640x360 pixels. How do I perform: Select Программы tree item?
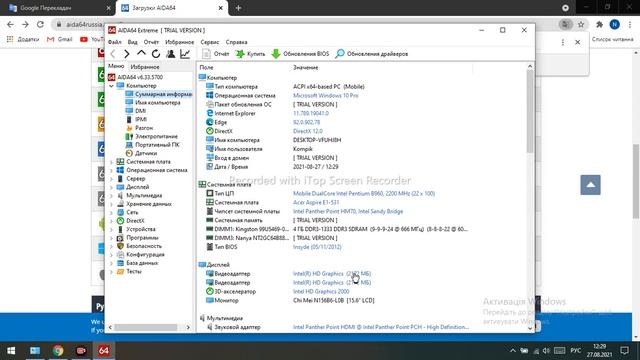(x=138, y=238)
